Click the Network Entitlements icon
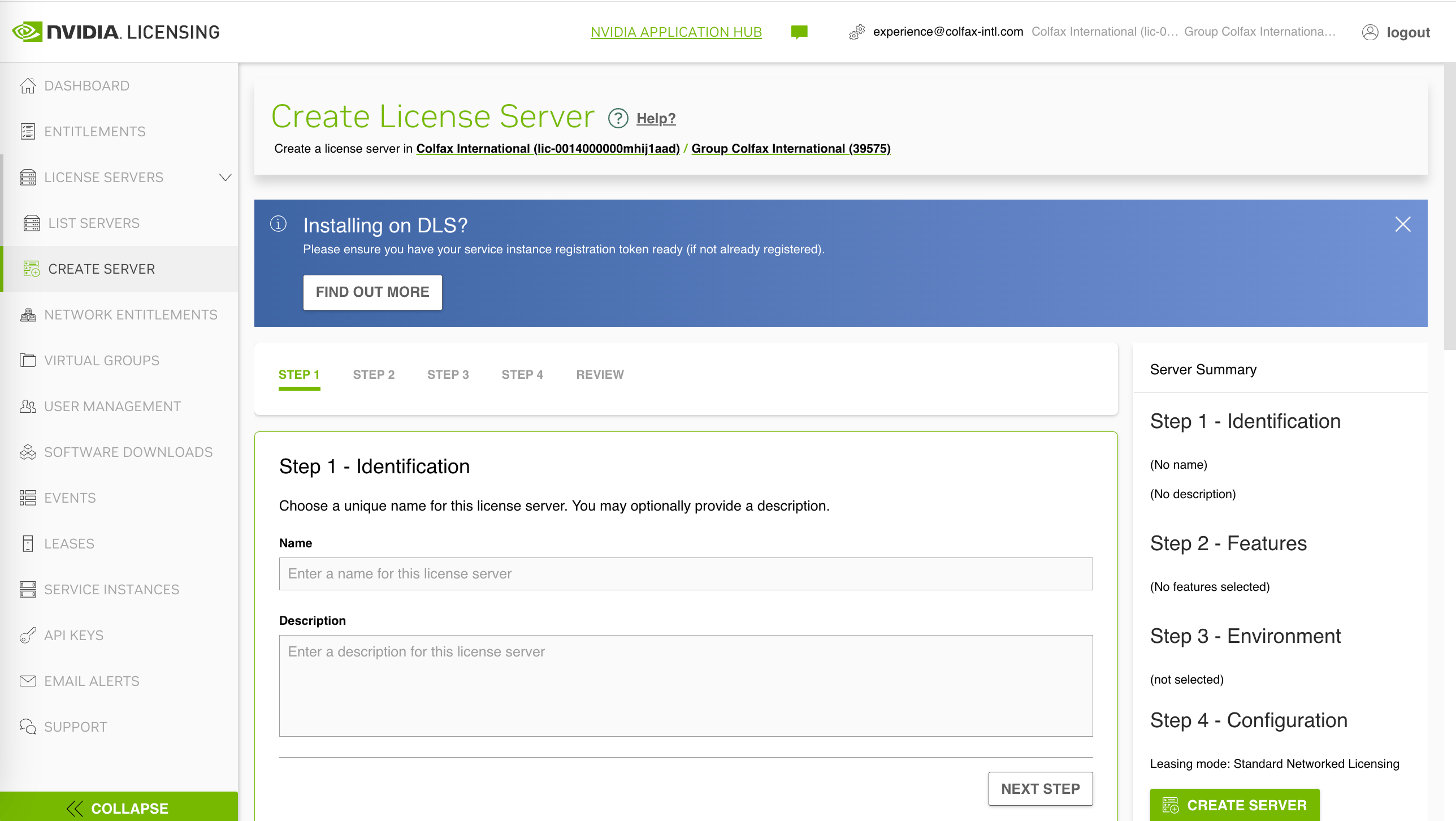Viewport: 1456px width, 821px height. tap(28, 314)
